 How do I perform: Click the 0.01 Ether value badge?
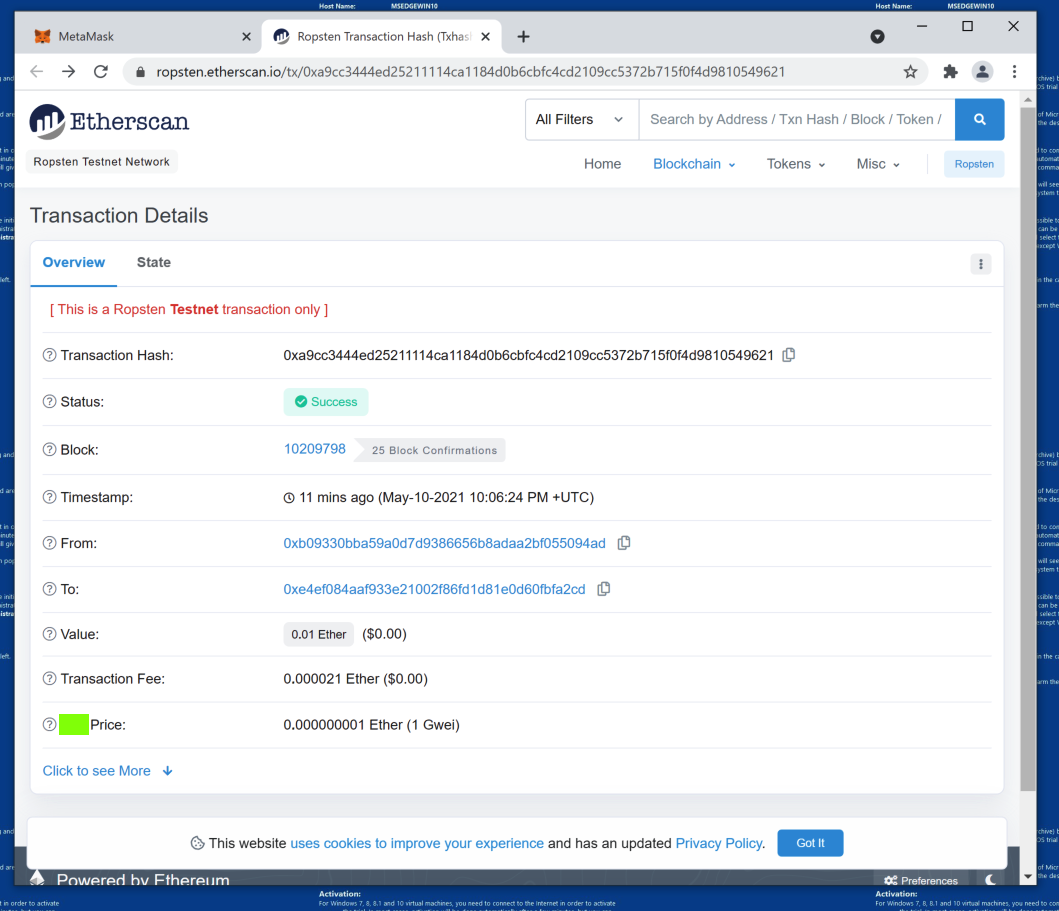318,634
